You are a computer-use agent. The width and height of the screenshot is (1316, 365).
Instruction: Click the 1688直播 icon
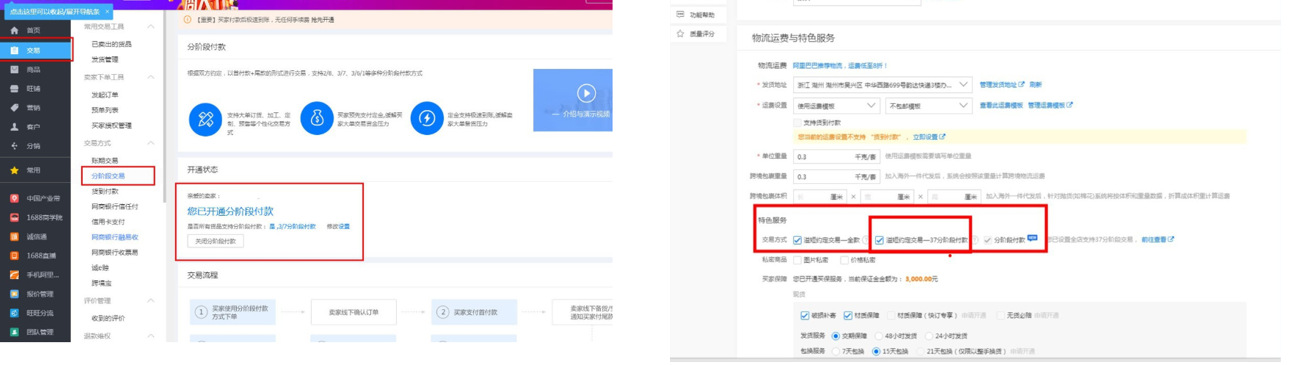(x=14, y=256)
